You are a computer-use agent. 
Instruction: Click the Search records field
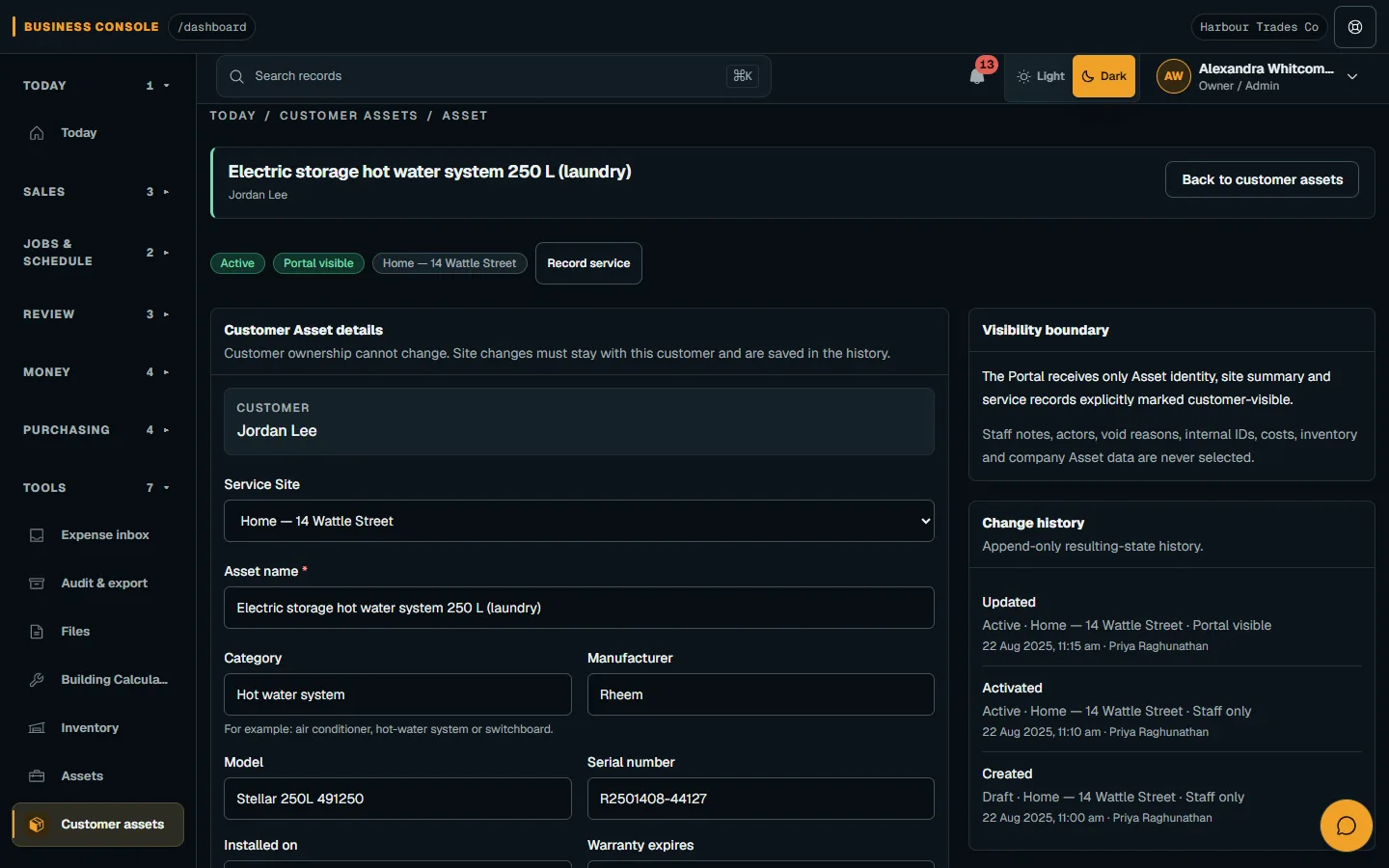493,76
